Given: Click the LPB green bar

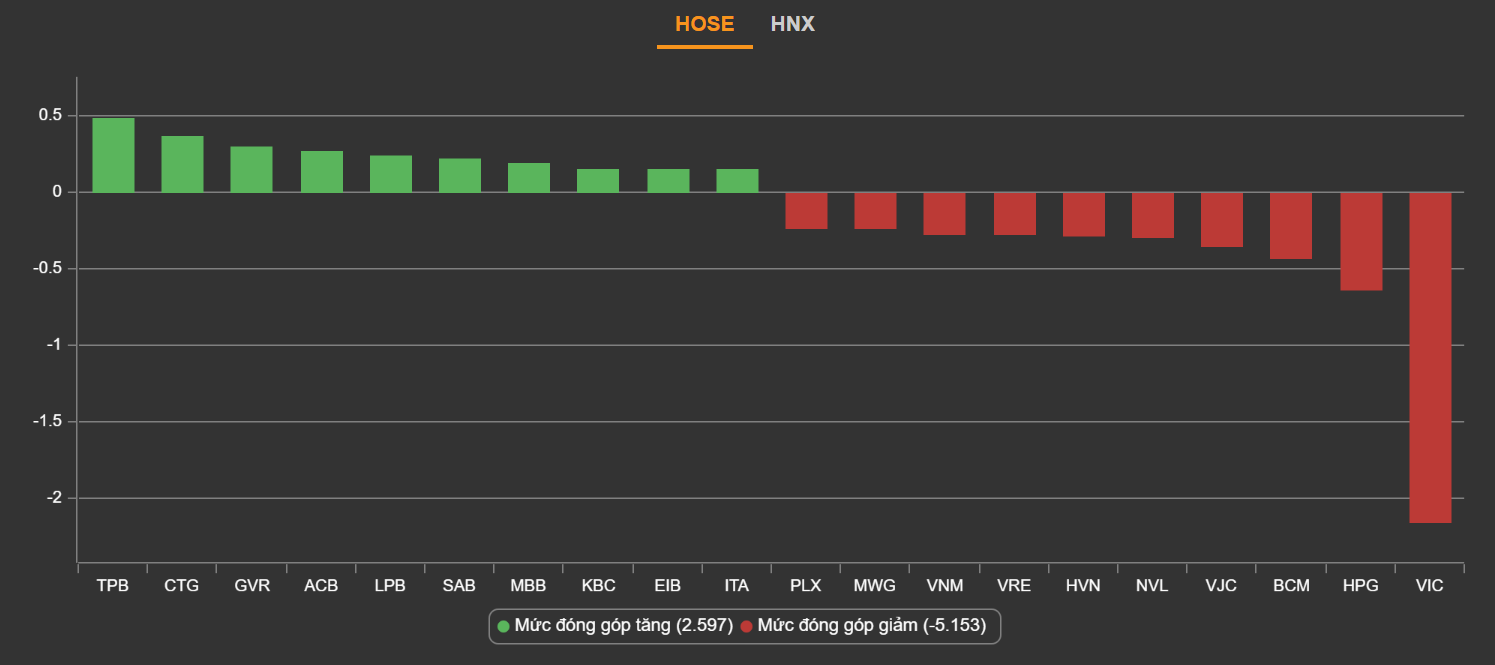Looking at the screenshot, I should 390,173.
